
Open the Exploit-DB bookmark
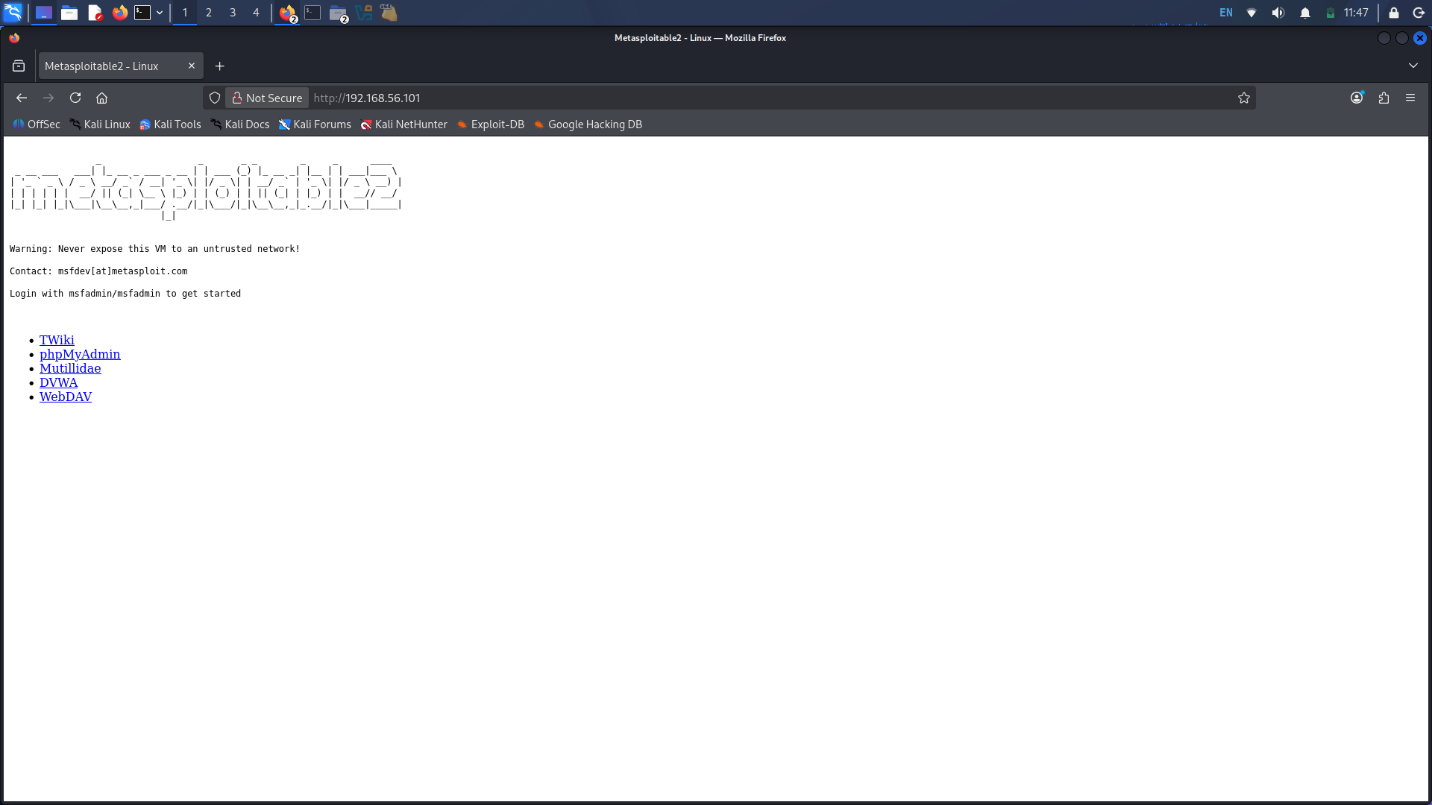click(490, 124)
